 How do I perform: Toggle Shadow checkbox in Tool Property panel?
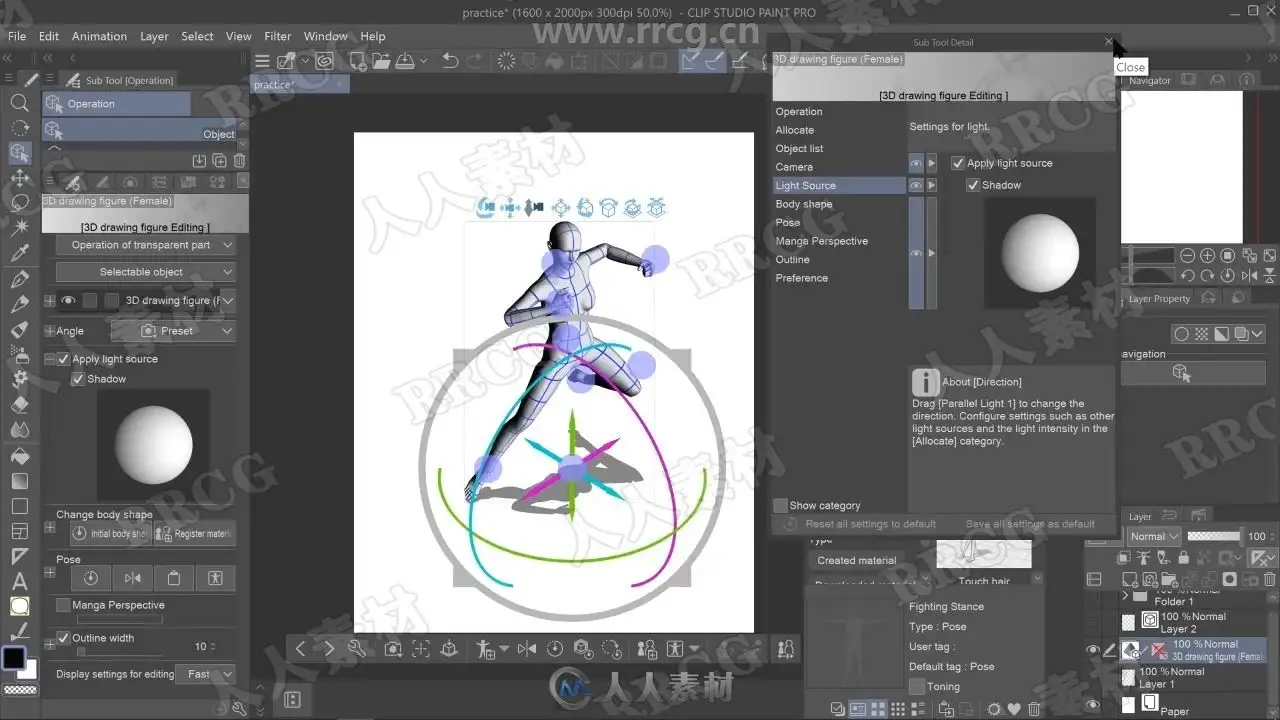pos(78,379)
